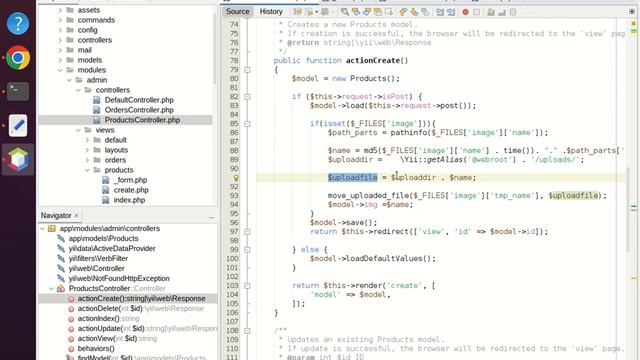The image size is (640, 360).
Task: Collapse the code fold at line 103
Action: (x=247, y=286)
